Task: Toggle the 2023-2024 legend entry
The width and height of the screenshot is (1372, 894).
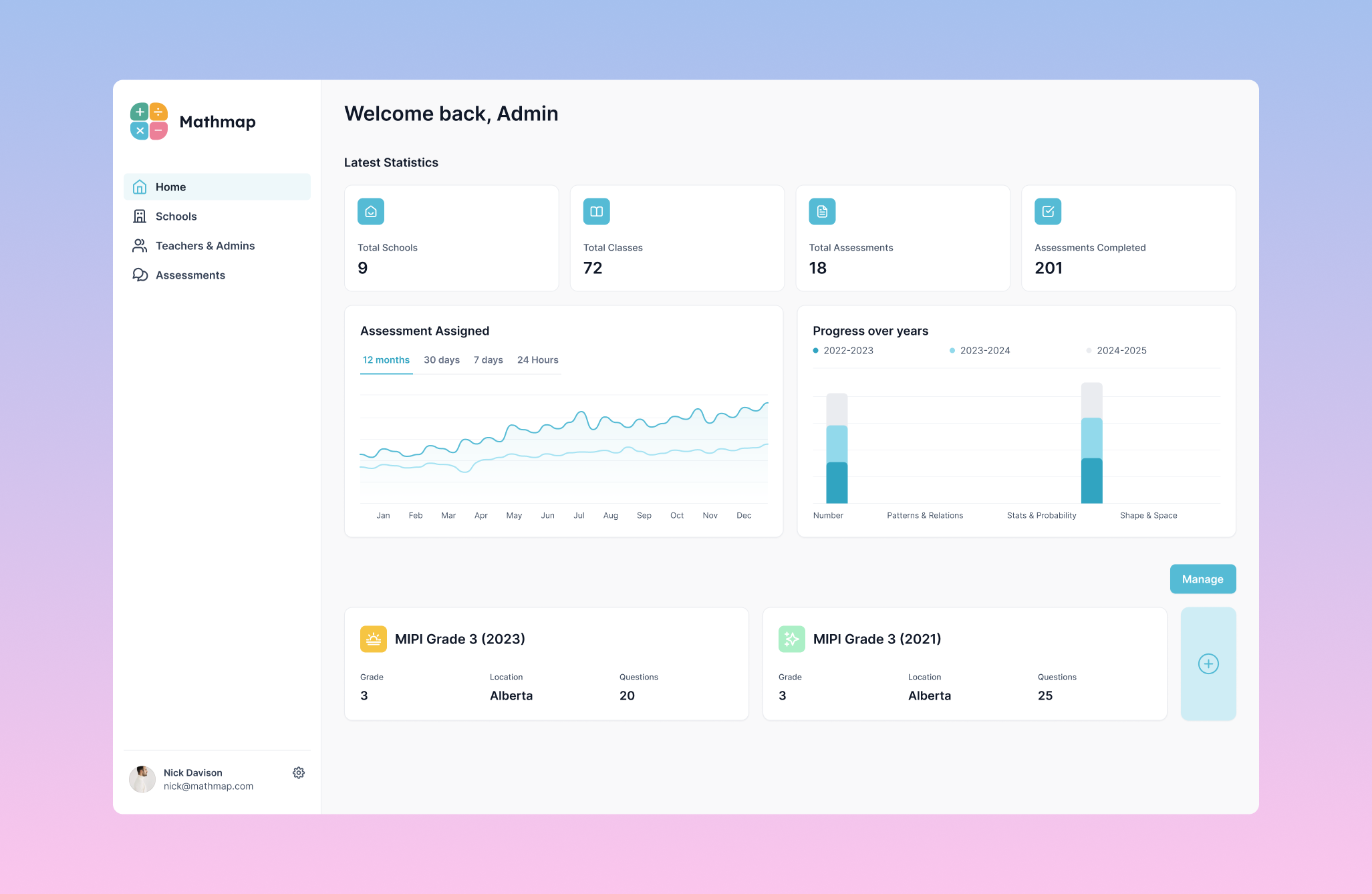Action: pyautogui.click(x=980, y=351)
